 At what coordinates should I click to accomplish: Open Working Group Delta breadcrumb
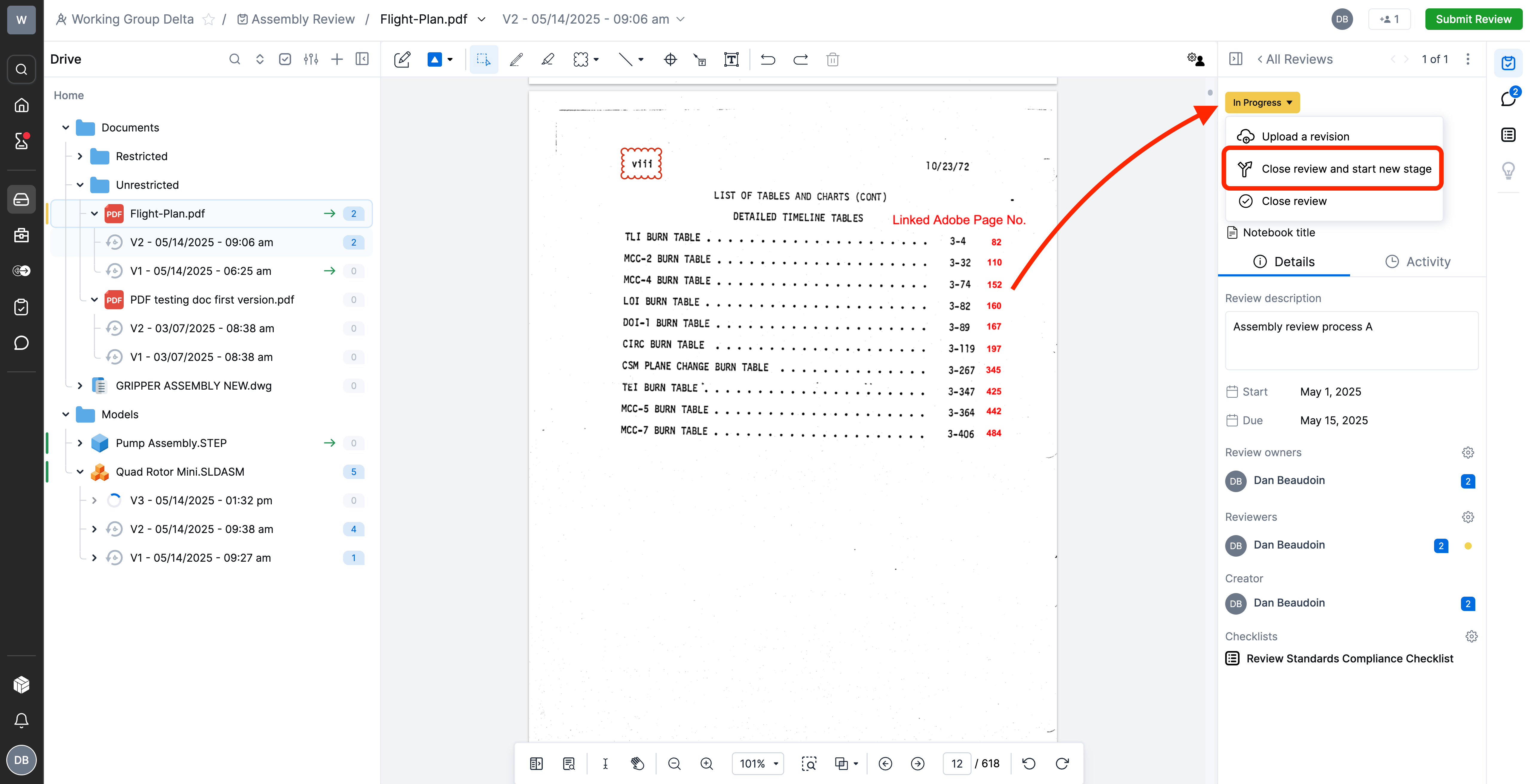tap(125, 19)
